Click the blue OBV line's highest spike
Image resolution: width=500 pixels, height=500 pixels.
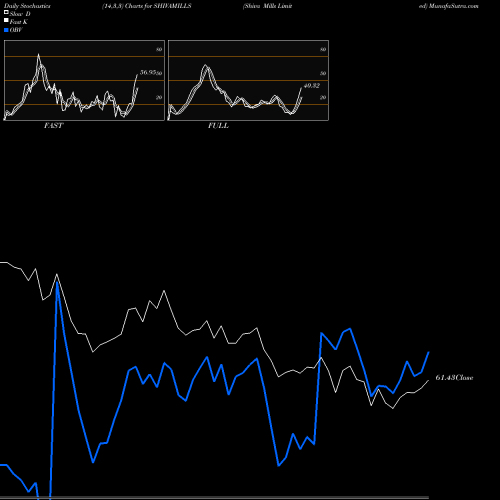click(x=57, y=283)
